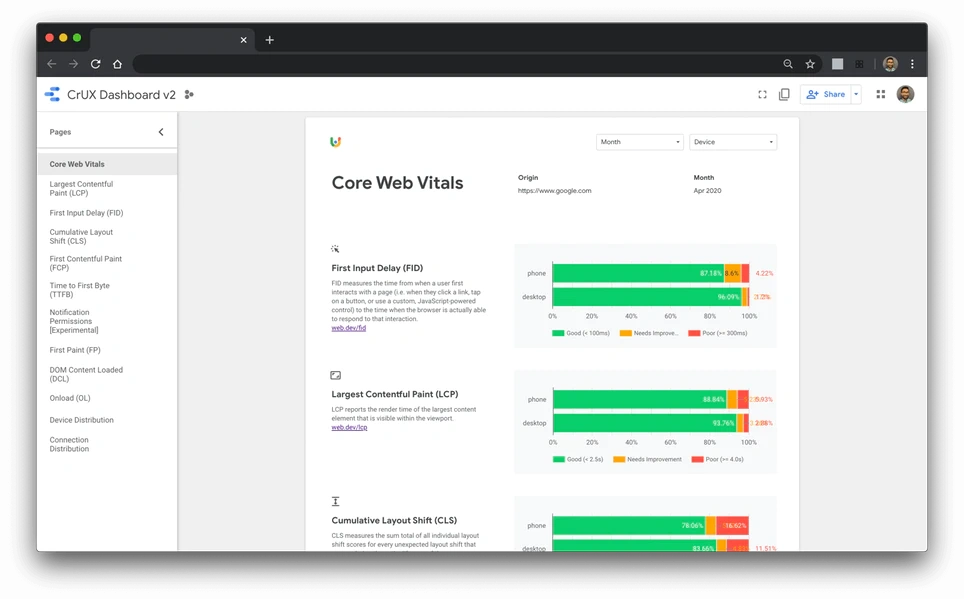Click the CrUX Dashboard v2 logo
This screenshot has height=599, width=964.
tap(52, 94)
